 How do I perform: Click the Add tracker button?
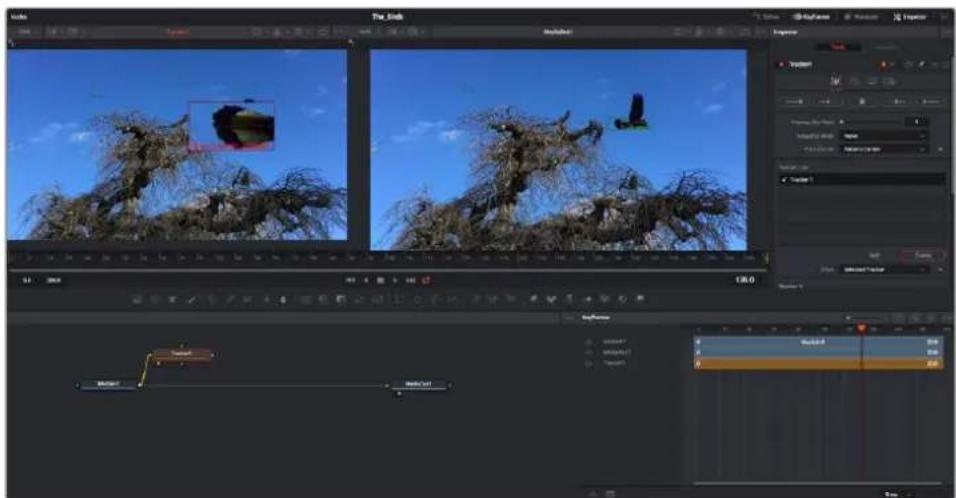874,255
